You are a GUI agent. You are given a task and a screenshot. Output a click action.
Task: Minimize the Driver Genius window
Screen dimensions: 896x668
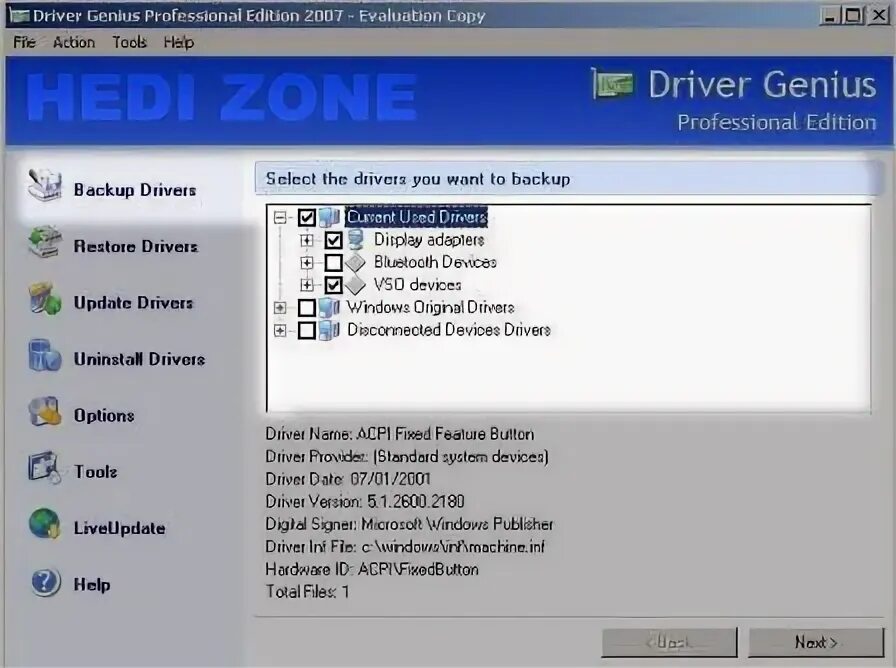click(x=829, y=15)
